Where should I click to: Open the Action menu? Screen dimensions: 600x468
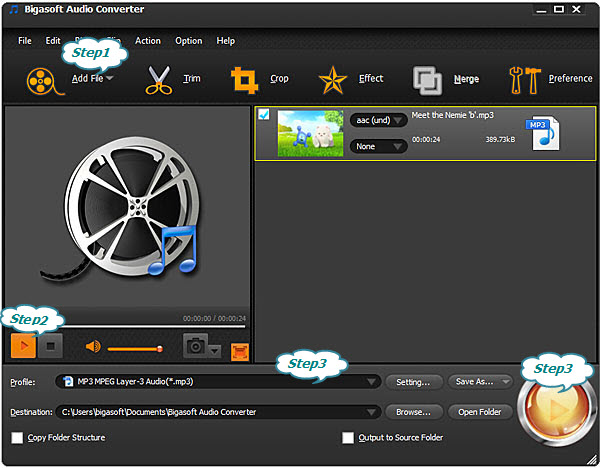coord(148,41)
